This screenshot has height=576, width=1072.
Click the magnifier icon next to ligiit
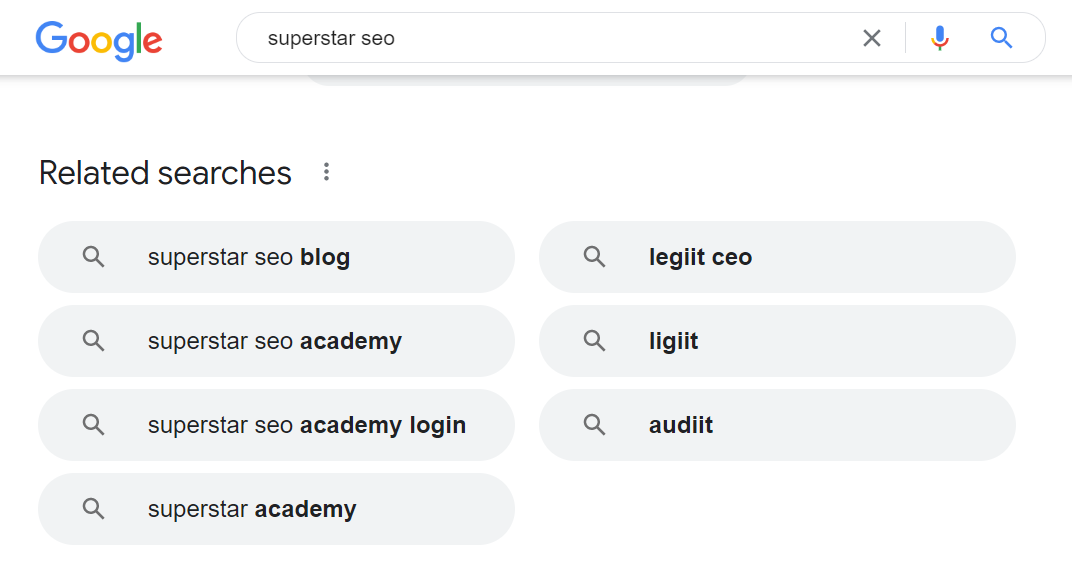pos(595,341)
